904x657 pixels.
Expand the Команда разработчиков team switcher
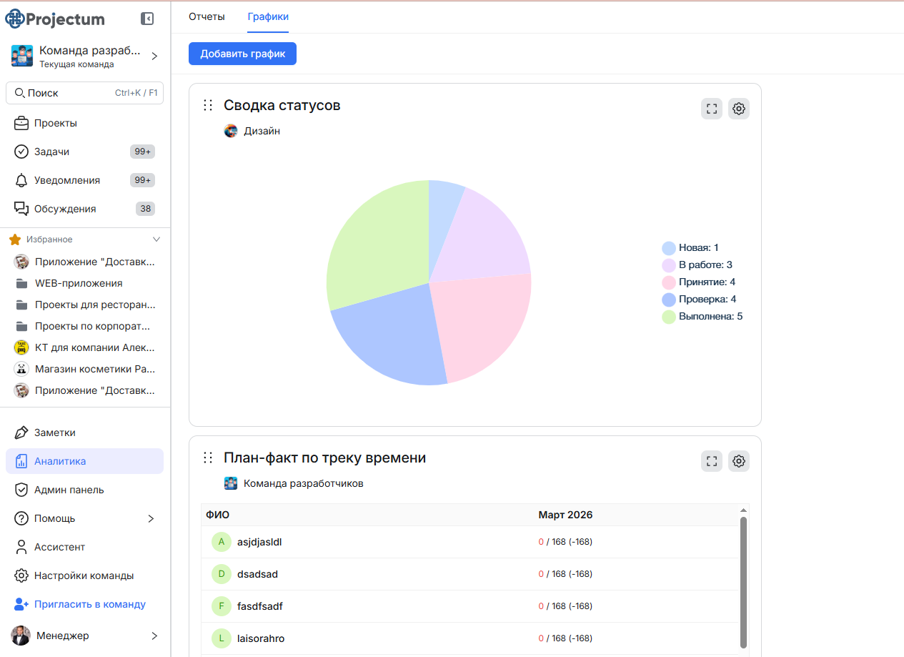pos(85,56)
